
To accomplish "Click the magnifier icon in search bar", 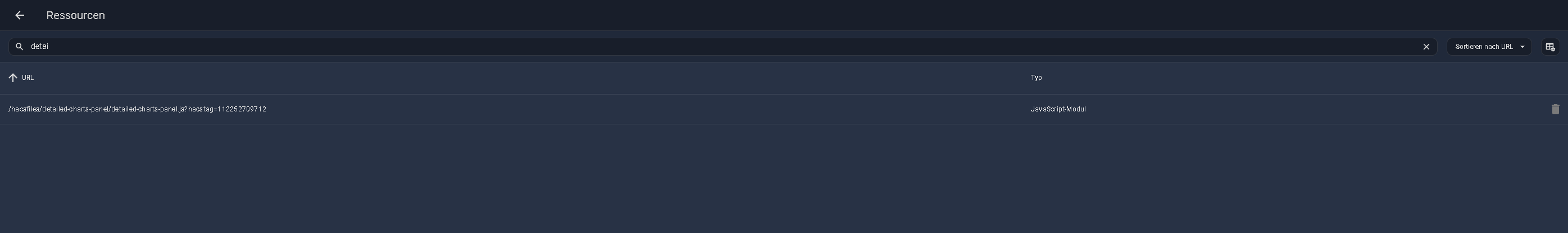I will point(20,46).
